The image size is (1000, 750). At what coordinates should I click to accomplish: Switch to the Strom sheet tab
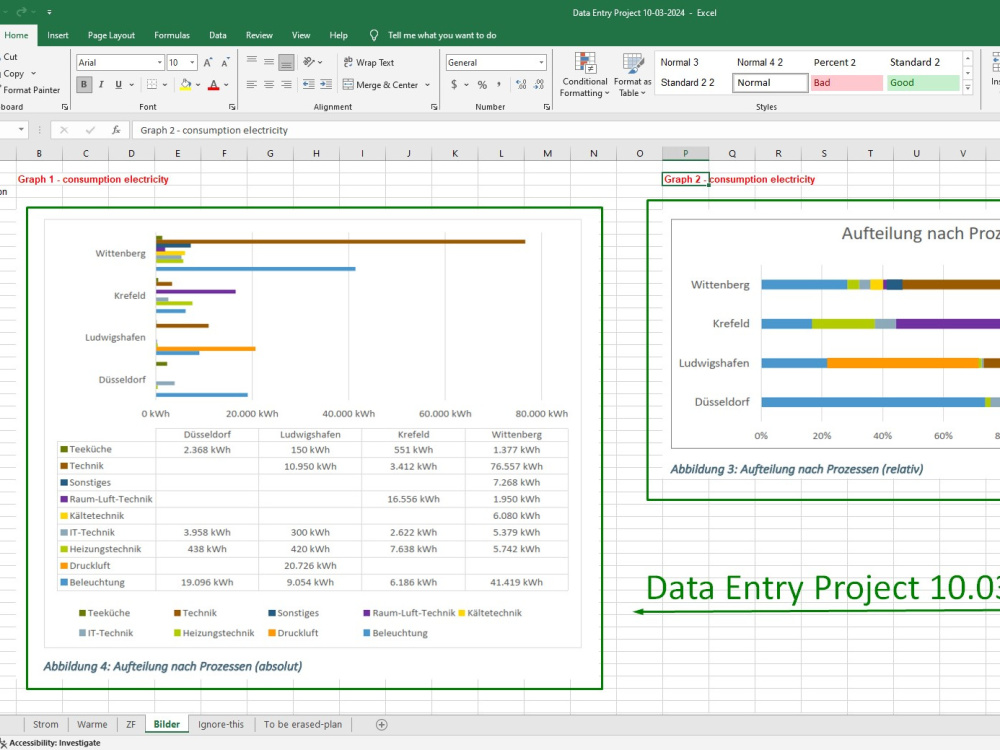click(45, 724)
